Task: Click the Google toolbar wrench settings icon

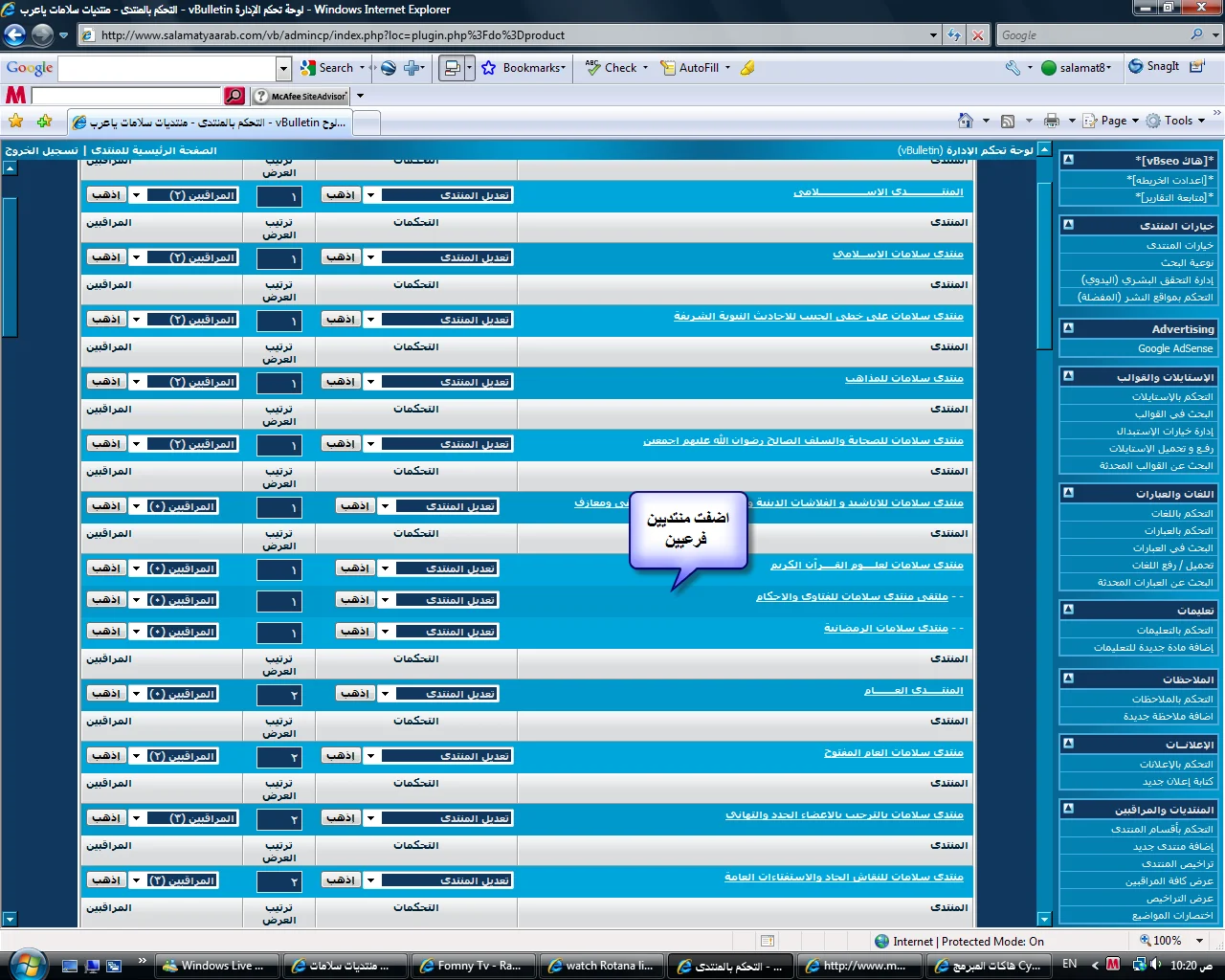Action: [1013, 68]
